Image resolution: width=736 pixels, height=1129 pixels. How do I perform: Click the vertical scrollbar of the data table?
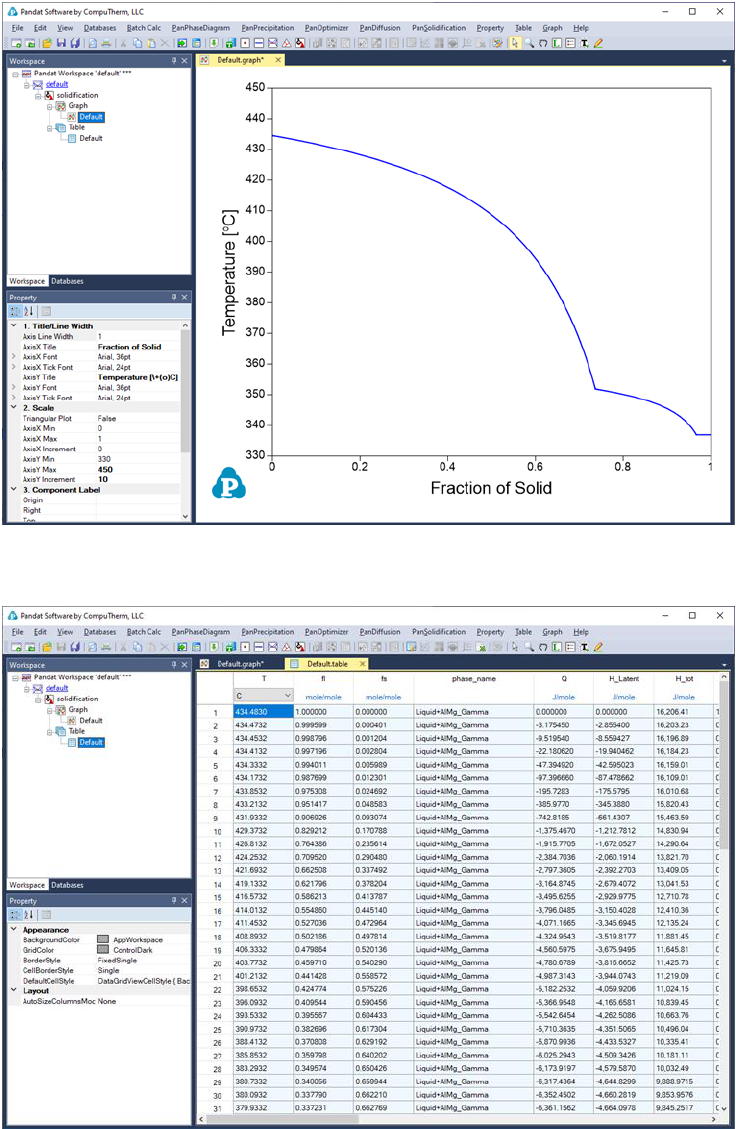coord(724,893)
